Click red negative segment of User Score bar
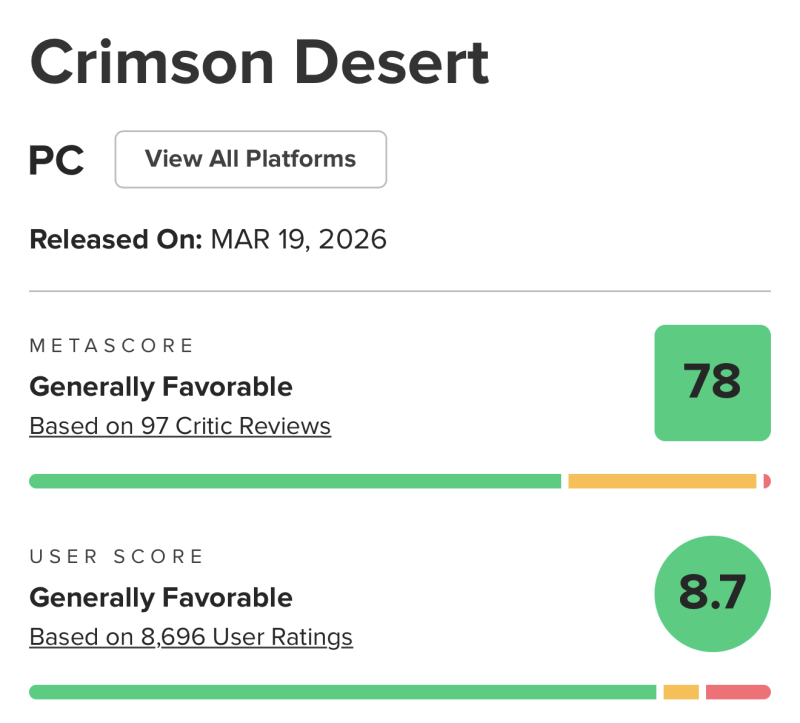This screenshot has height=723, width=800. tap(738, 692)
